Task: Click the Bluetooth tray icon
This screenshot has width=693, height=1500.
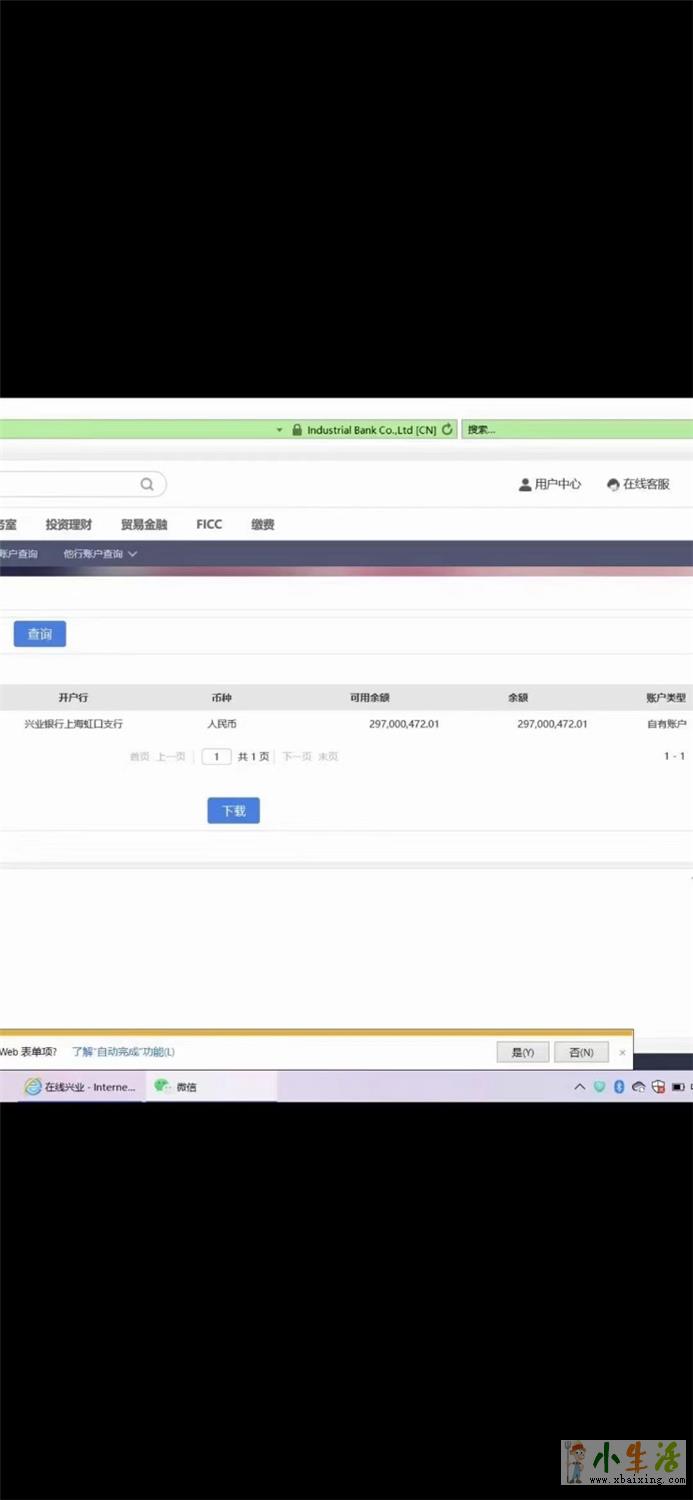Action: [x=619, y=1087]
